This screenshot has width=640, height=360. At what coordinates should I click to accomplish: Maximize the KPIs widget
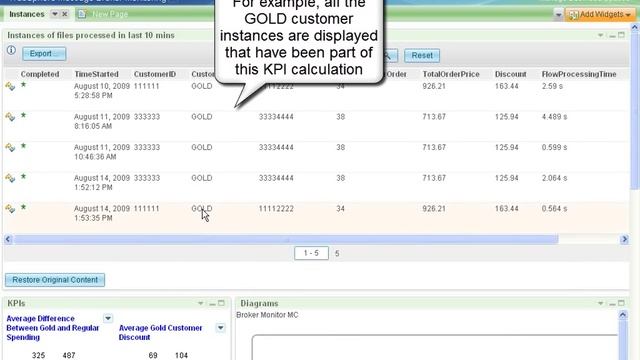click(221, 303)
